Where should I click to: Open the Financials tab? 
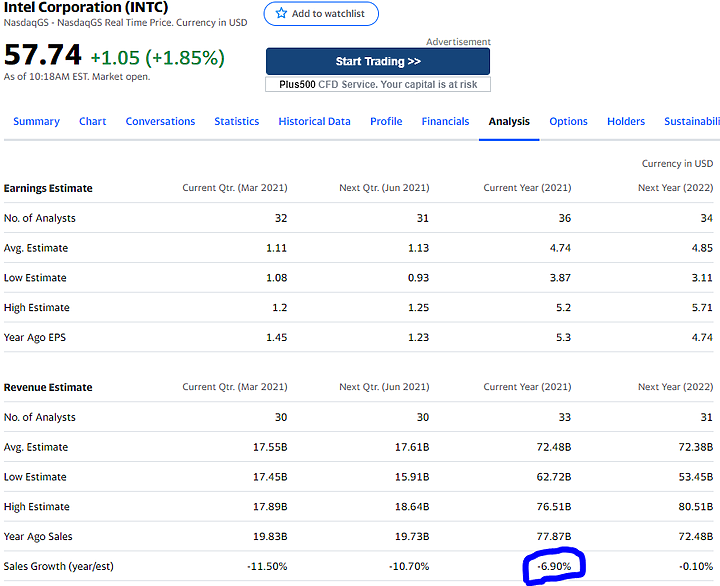tap(445, 121)
